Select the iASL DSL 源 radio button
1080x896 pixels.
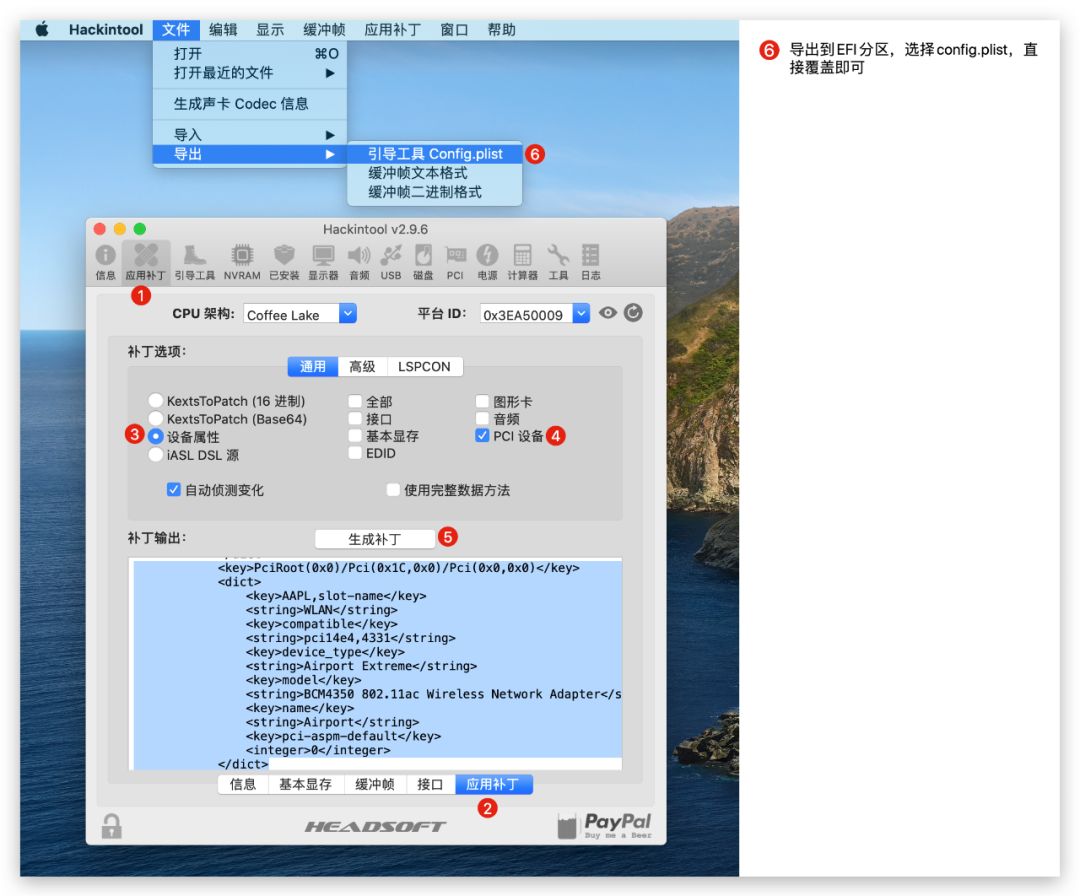click(x=156, y=455)
